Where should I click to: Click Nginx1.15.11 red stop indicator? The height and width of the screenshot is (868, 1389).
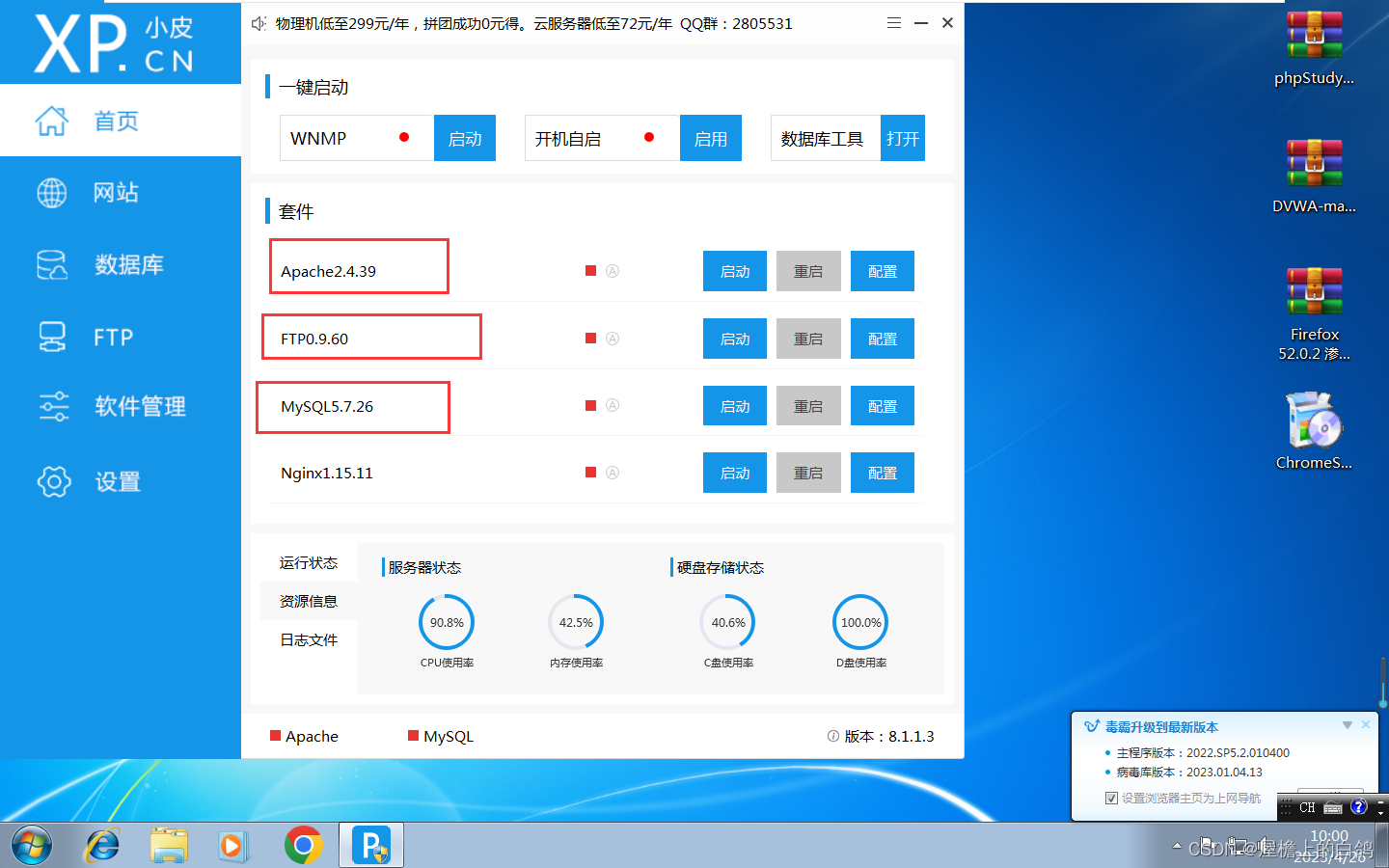point(590,473)
